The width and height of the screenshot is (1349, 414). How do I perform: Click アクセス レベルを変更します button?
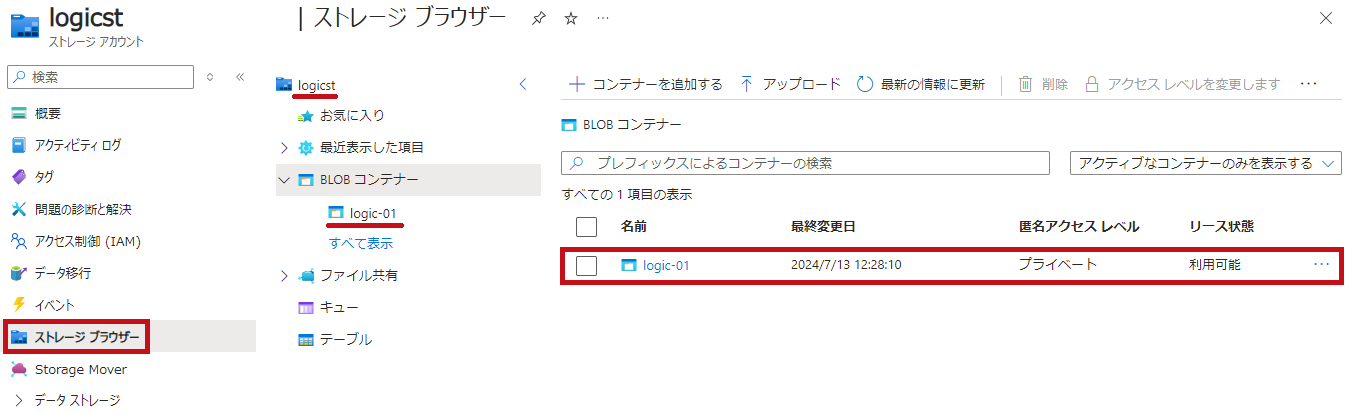coord(1183,84)
